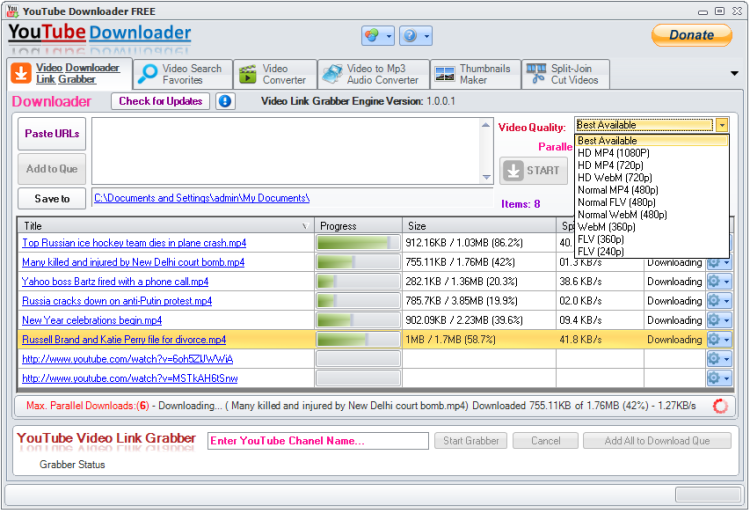750x528 pixels.
Task: Expand the help dropdown arrow
Action: click(427, 36)
